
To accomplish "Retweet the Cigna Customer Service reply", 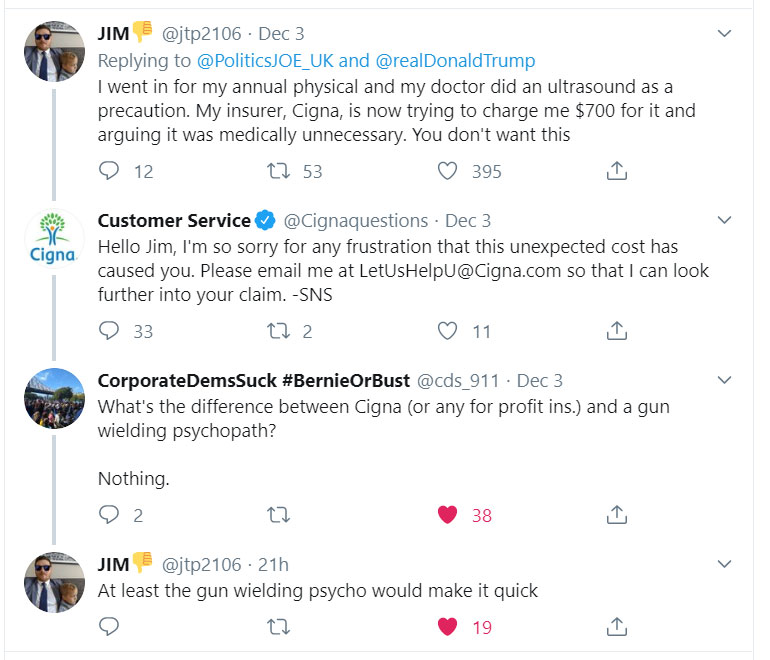I will tap(281, 330).
